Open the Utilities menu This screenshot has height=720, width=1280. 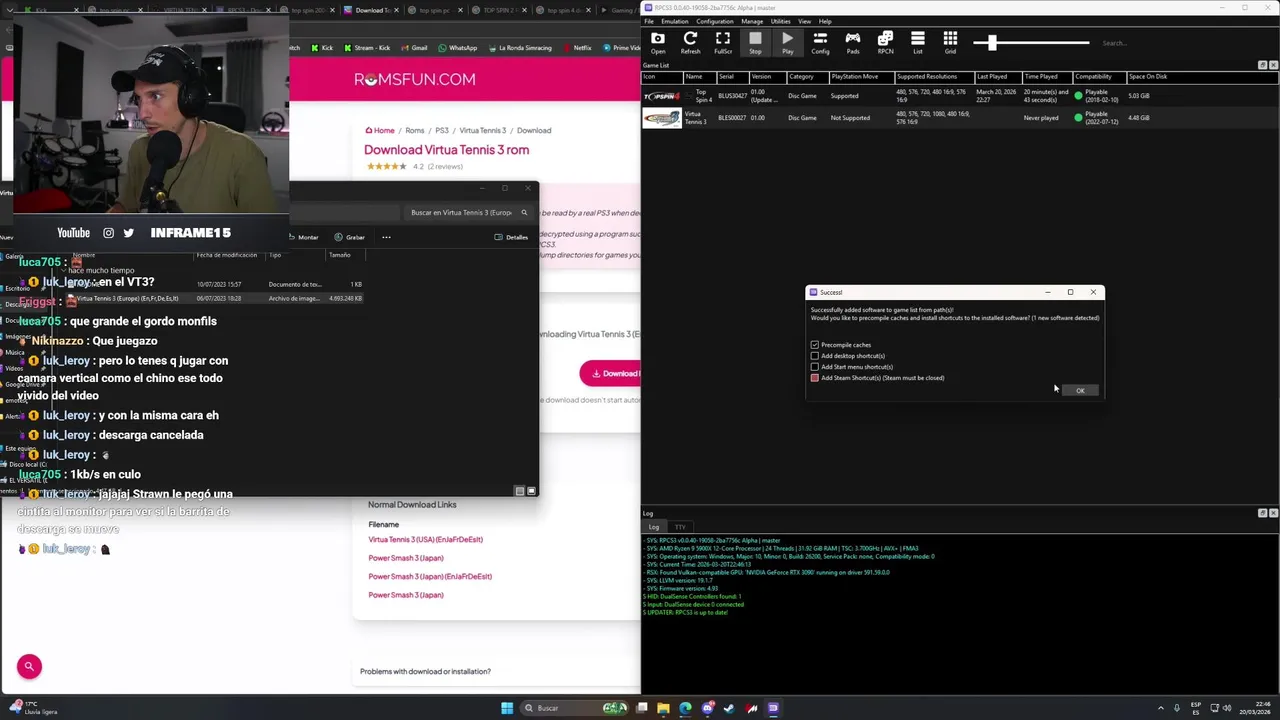pyautogui.click(x=780, y=21)
